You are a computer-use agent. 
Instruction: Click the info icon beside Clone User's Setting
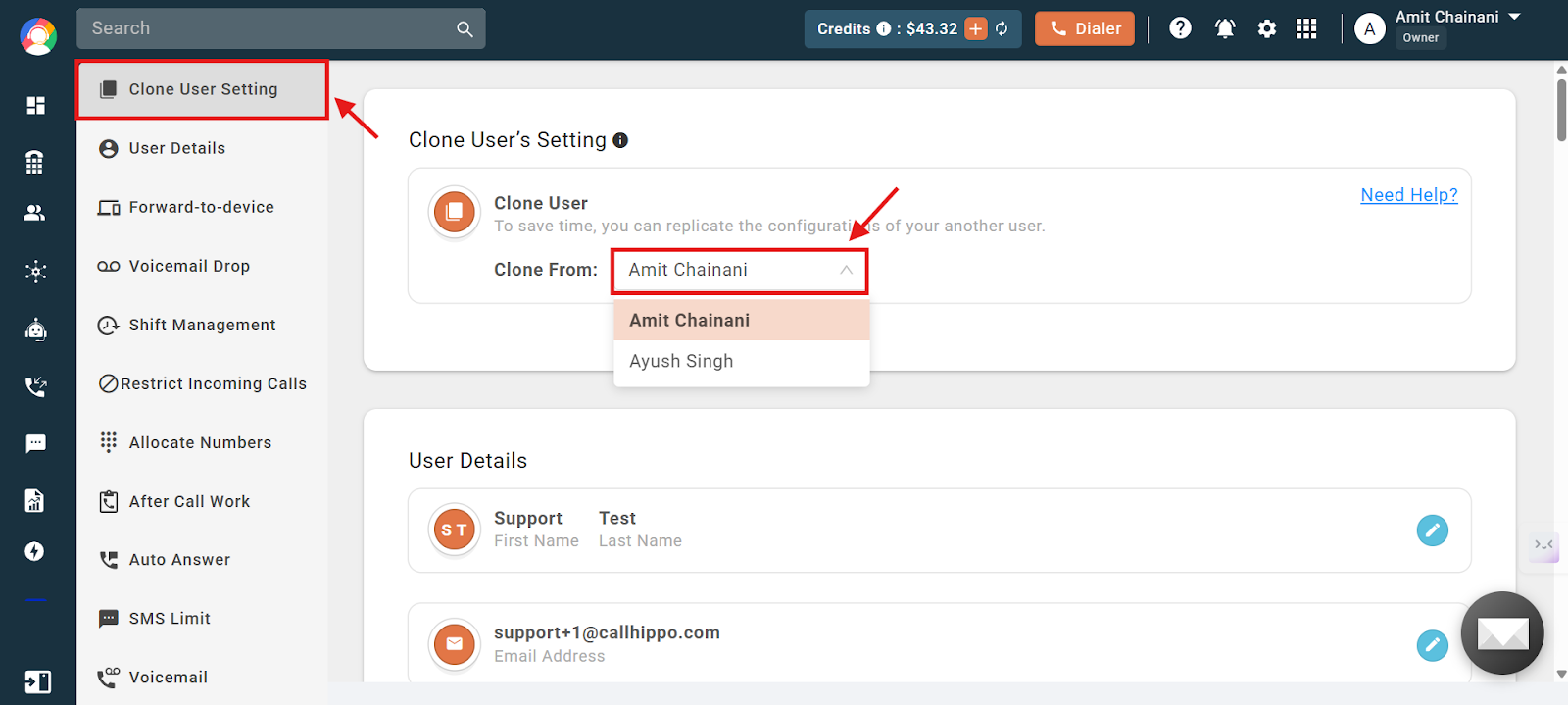point(620,141)
